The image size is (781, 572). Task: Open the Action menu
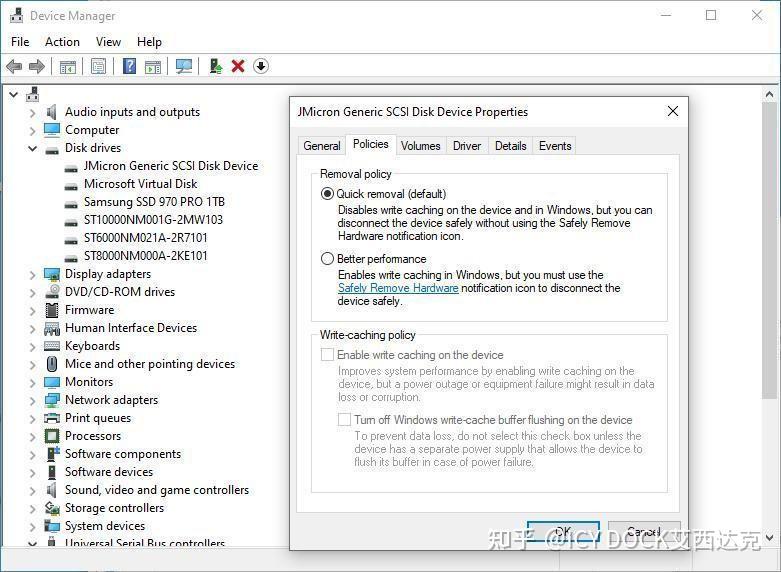coord(62,42)
